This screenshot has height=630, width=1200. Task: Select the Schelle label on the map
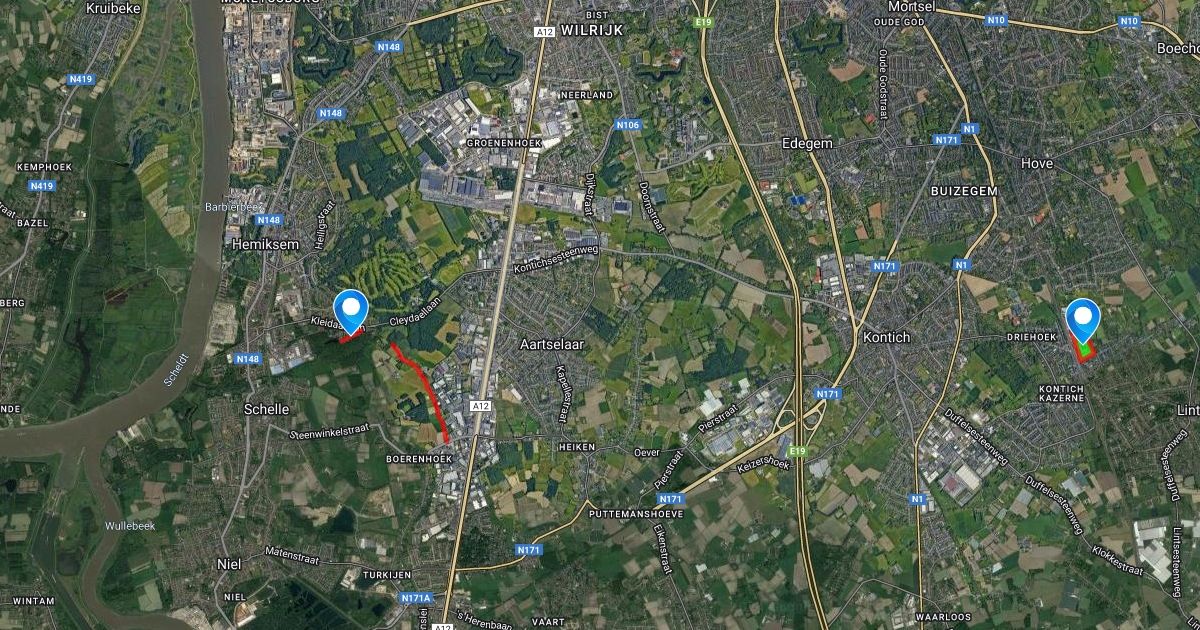(267, 409)
